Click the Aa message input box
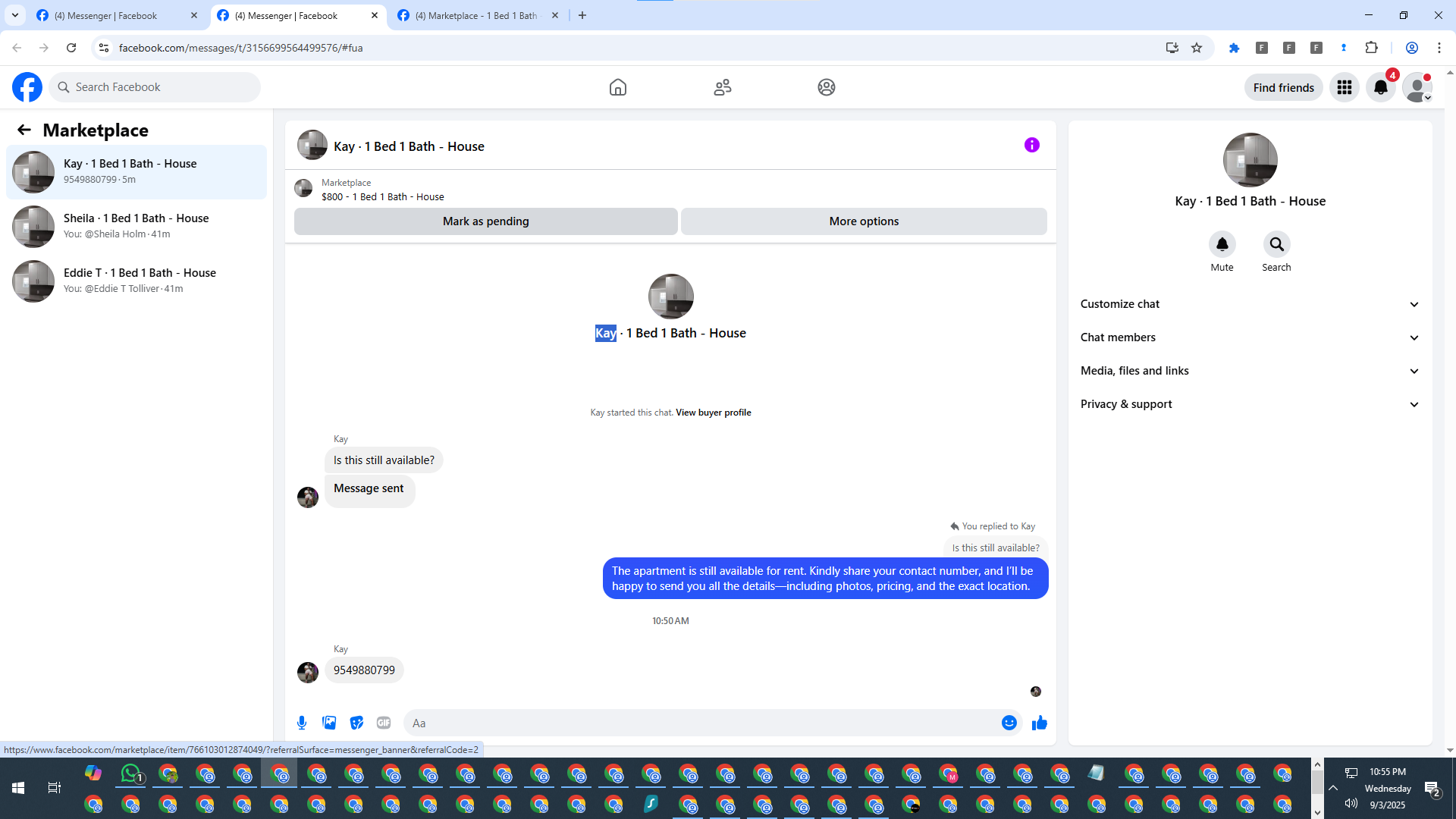 click(x=702, y=723)
